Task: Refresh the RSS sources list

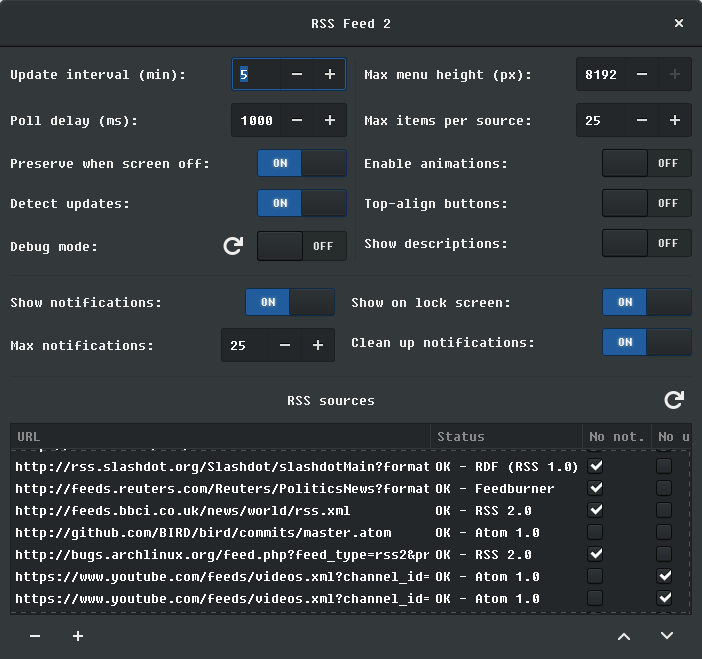Action: [x=674, y=400]
